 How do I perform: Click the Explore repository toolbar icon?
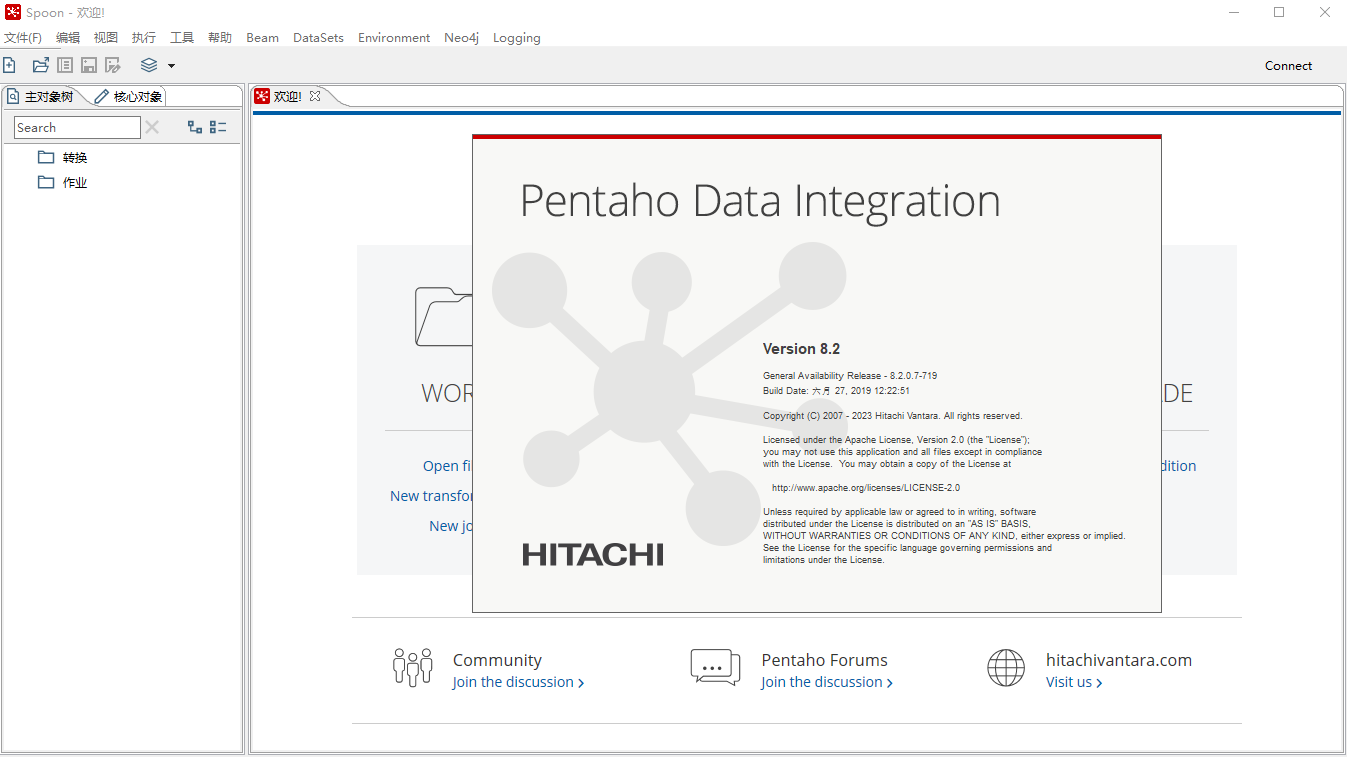coord(65,65)
